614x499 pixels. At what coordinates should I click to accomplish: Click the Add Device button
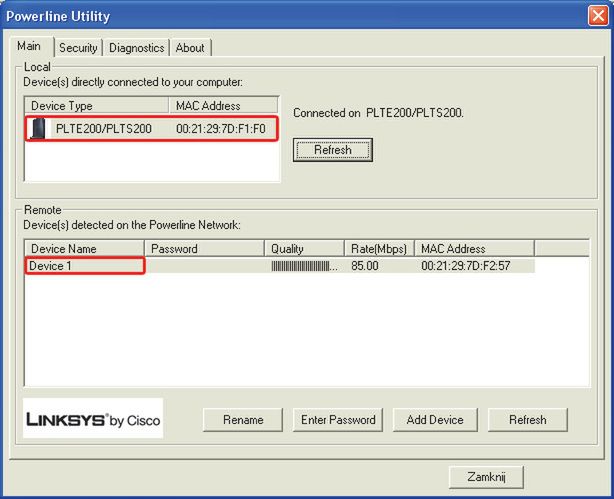tap(435, 420)
